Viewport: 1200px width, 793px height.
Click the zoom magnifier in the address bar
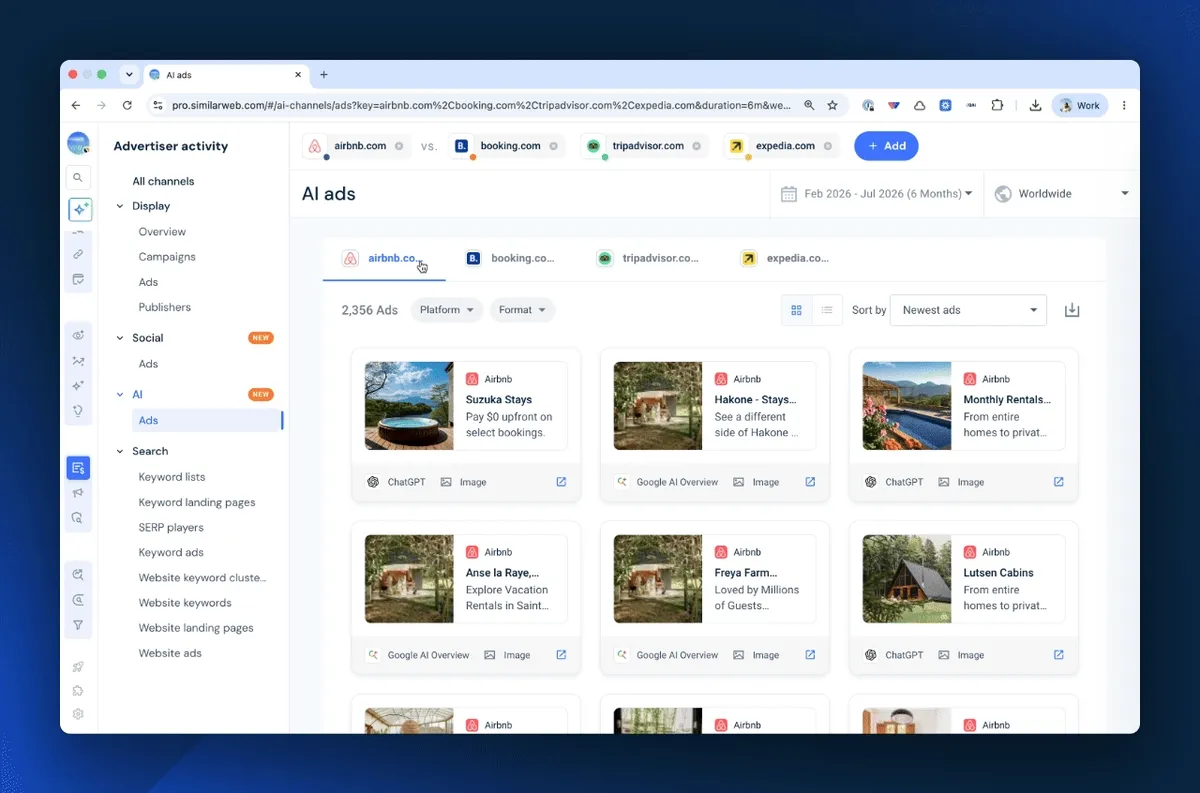click(809, 105)
